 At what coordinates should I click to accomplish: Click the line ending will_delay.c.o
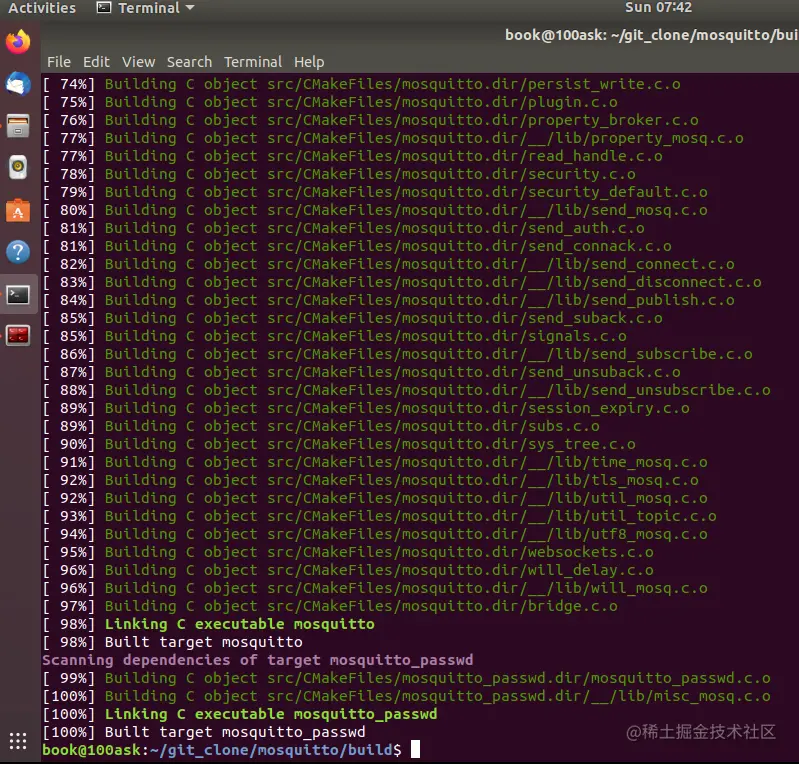pos(348,570)
